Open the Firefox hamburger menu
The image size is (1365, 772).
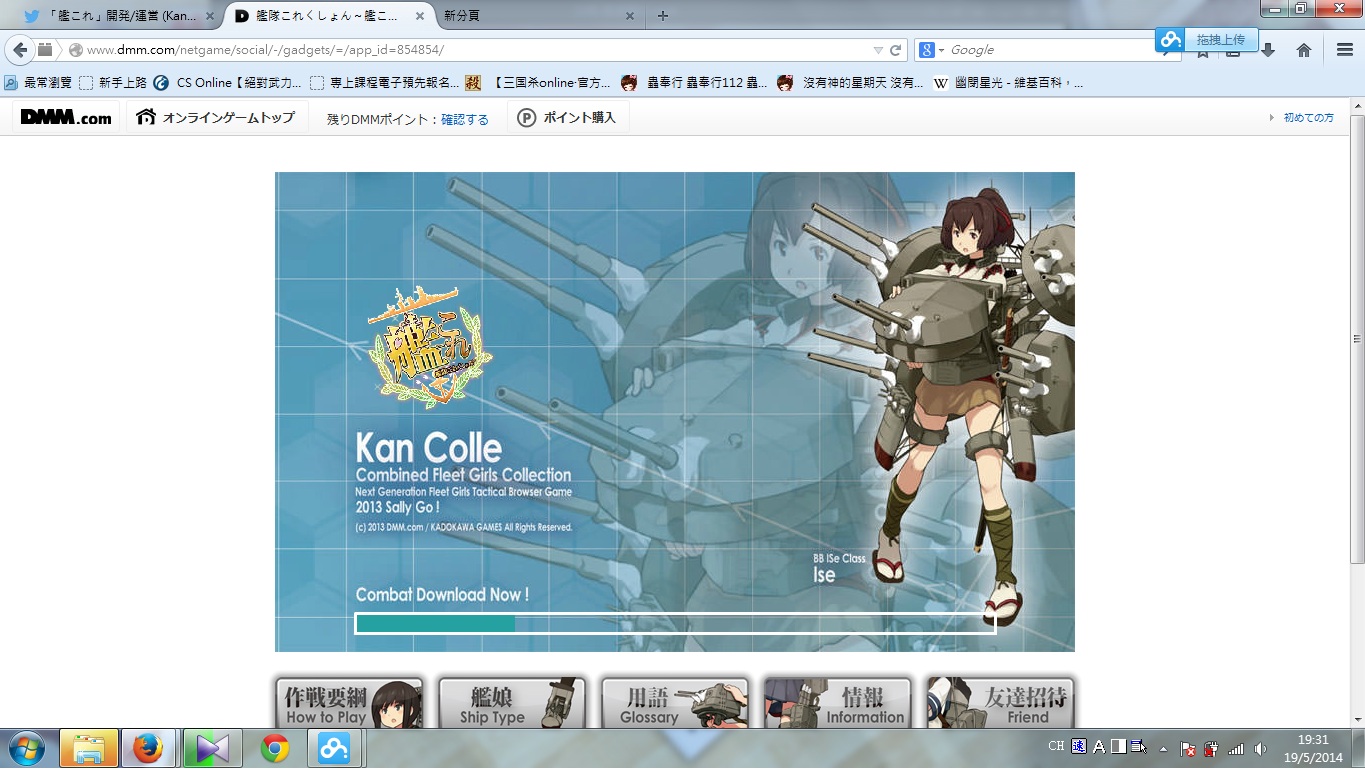(1344, 50)
